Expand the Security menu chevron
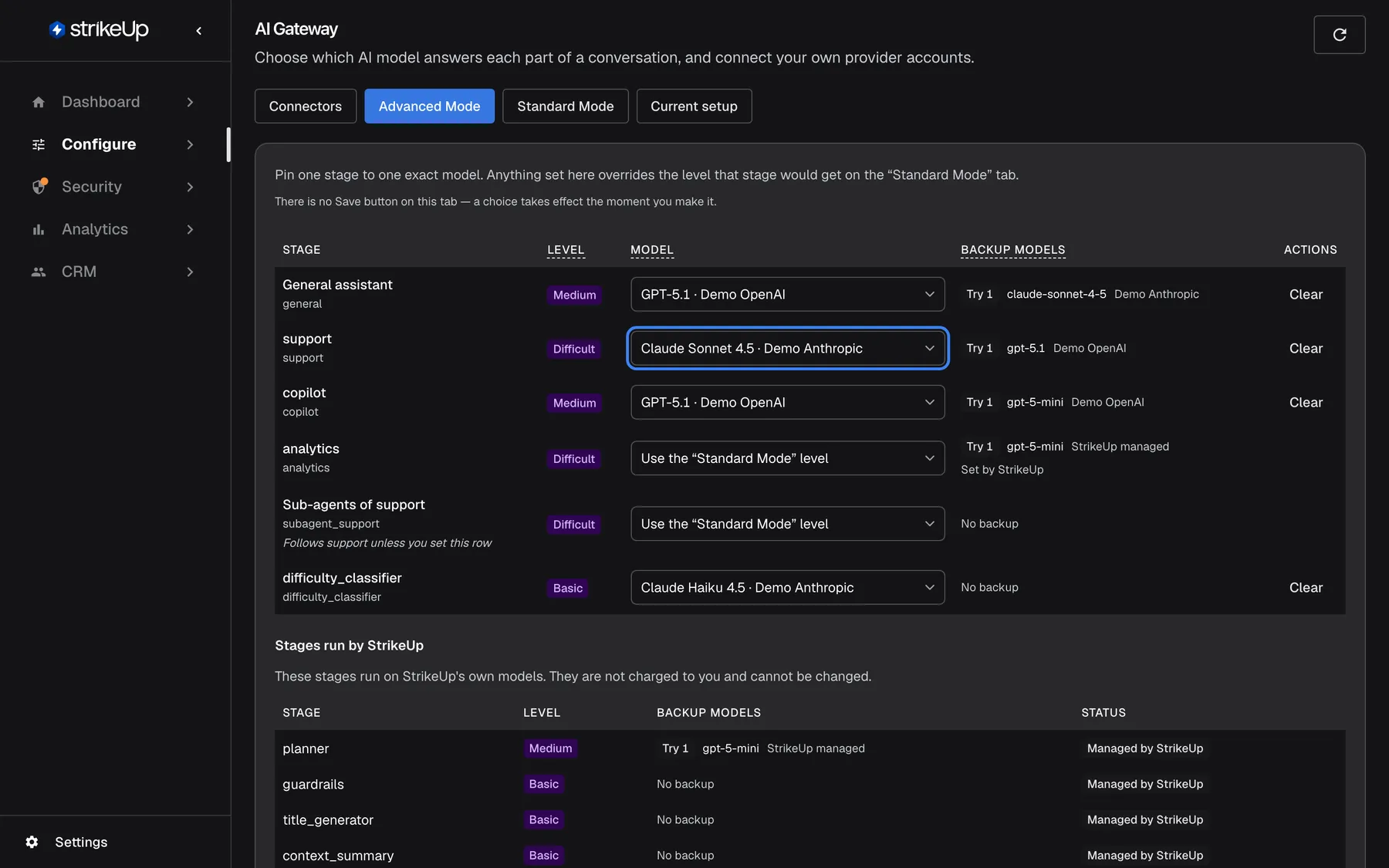 pyautogui.click(x=190, y=187)
